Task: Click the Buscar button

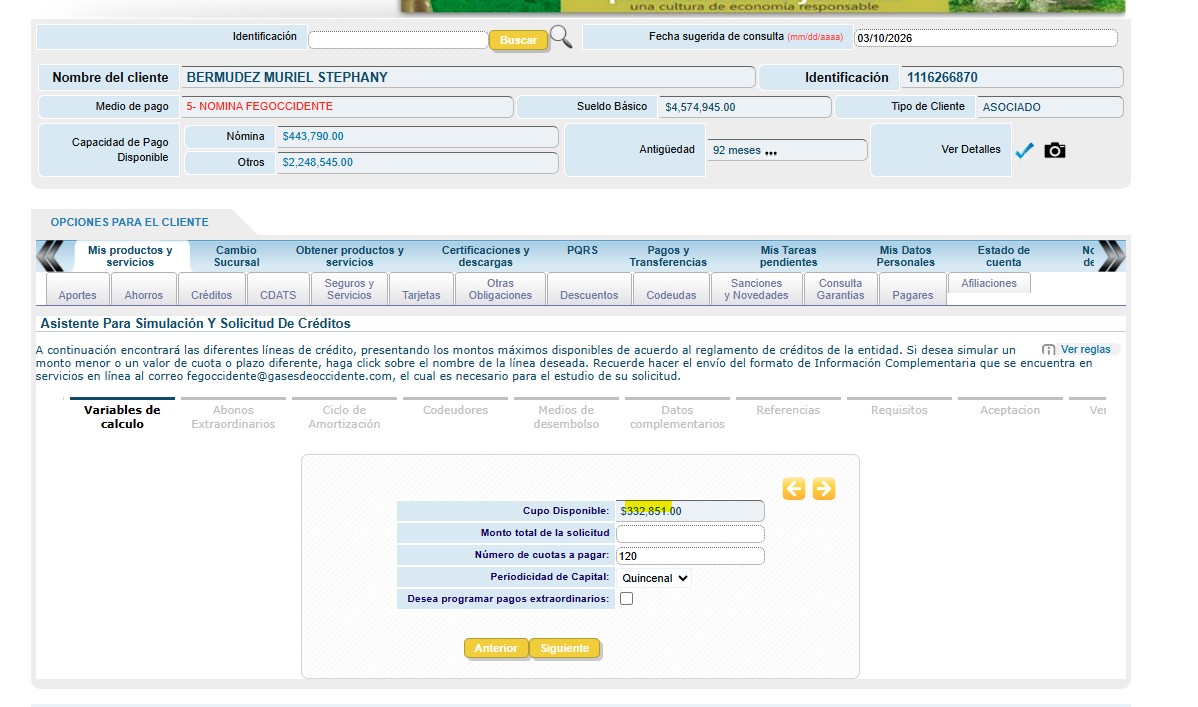Action: tap(518, 40)
